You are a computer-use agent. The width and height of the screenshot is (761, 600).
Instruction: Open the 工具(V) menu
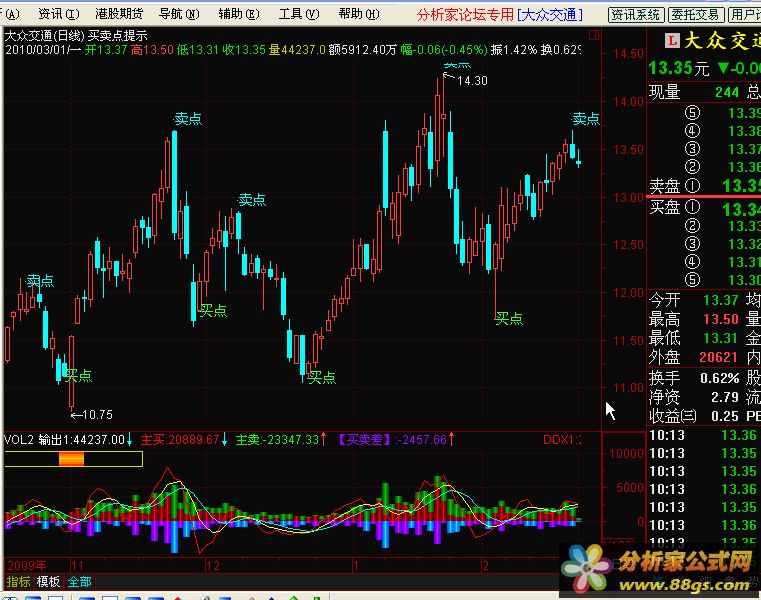point(299,14)
